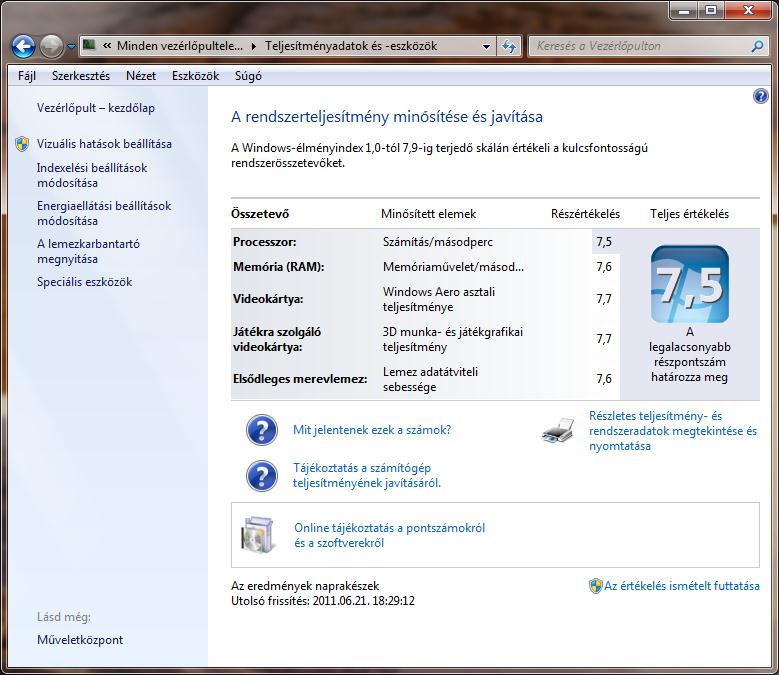Minimize the window
This screenshot has height=675, width=779.
[684, 10]
